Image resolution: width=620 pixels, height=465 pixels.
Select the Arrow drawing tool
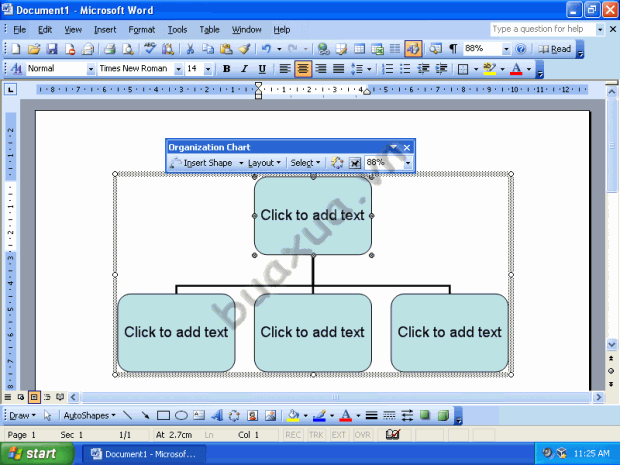[x=145, y=415]
